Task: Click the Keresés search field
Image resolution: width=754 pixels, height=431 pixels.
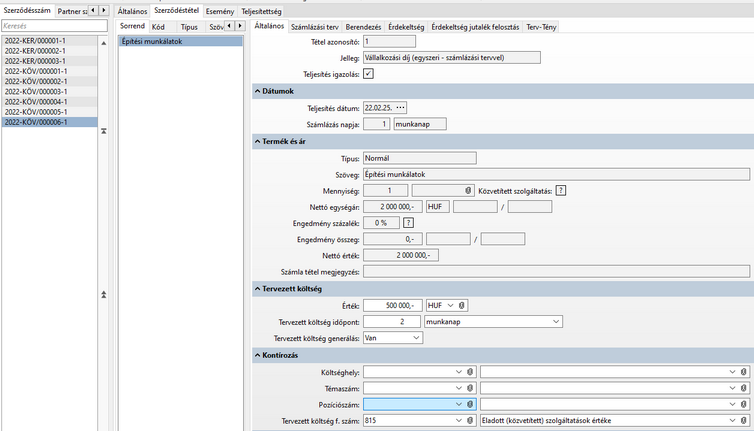Action: coord(50,26)
